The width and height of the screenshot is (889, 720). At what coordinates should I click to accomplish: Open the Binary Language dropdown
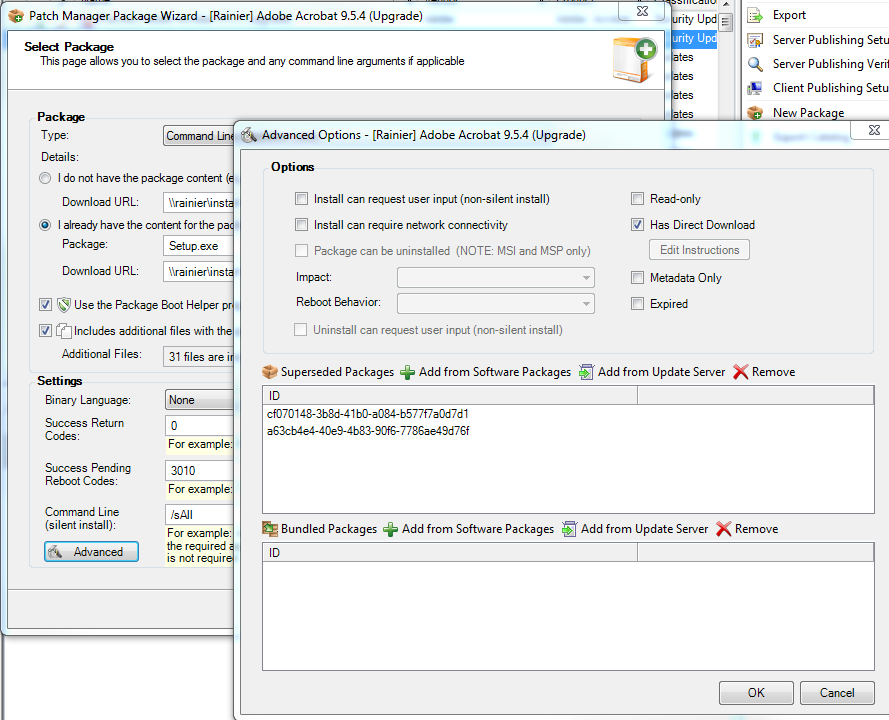coord(200,400)
